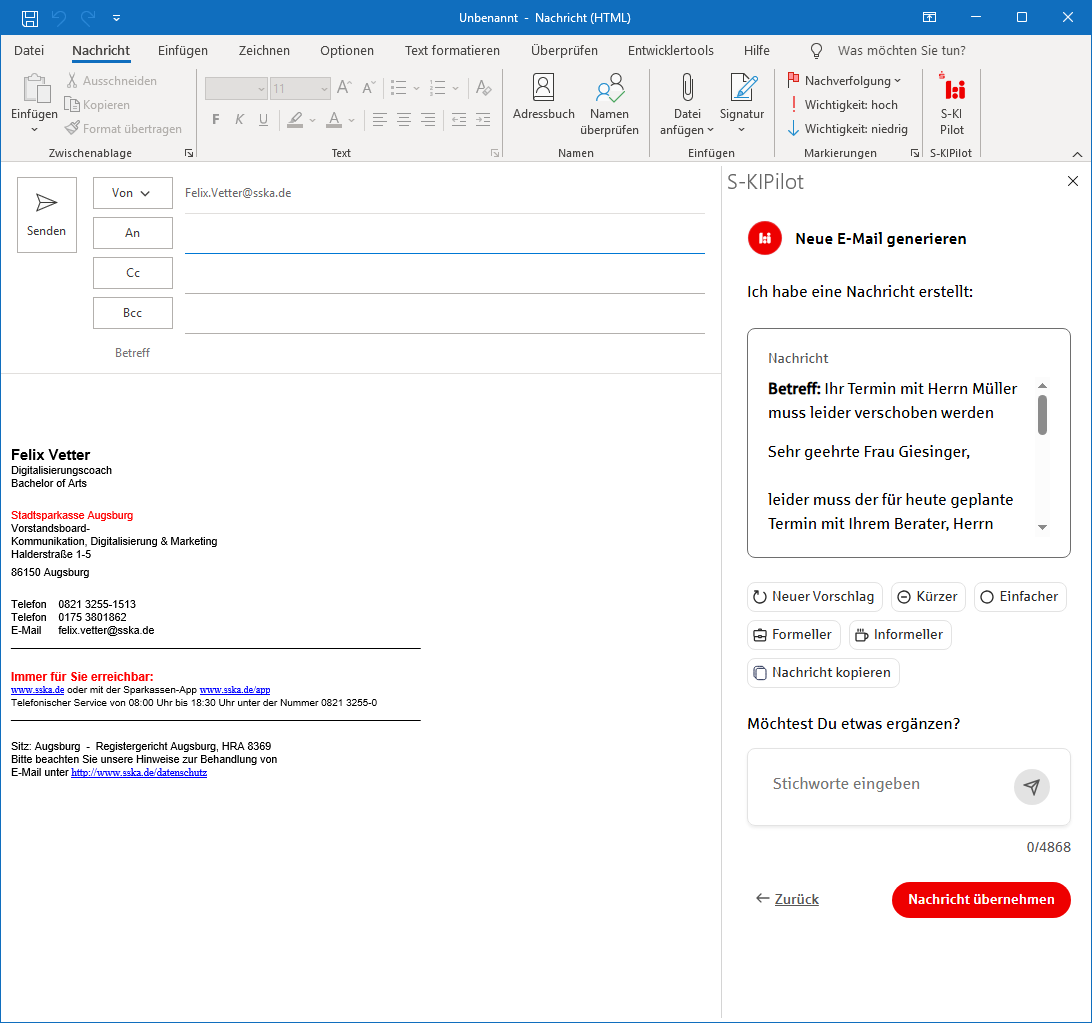
Task: Open the S-KI Pilot add-in
Action: click(952, 104)
